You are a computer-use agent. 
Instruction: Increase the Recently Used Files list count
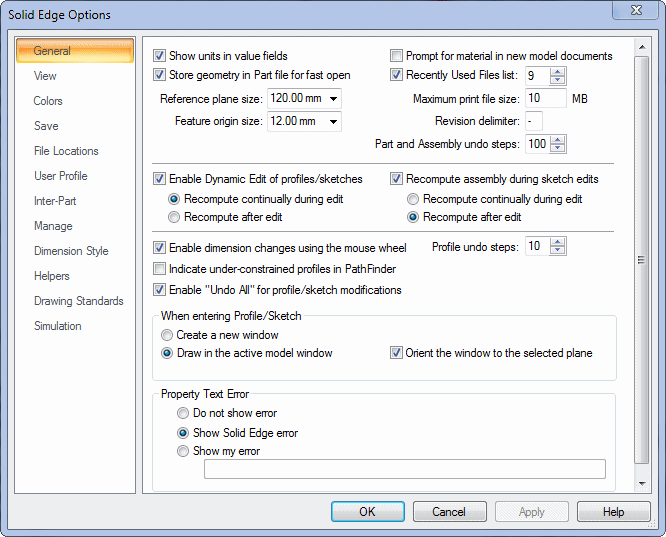coord(558,71)
